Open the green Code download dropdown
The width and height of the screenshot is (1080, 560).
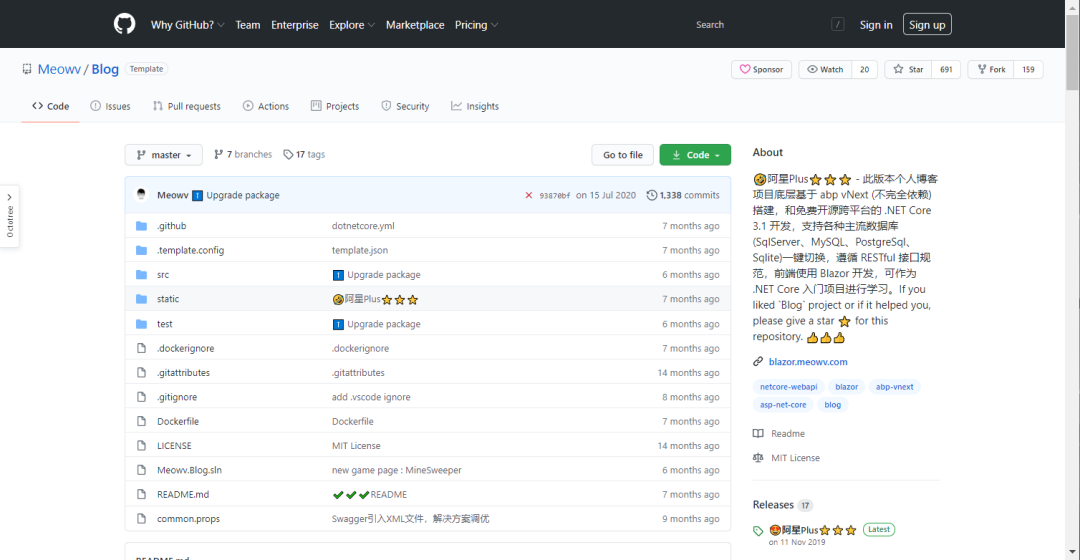(695, 155)
